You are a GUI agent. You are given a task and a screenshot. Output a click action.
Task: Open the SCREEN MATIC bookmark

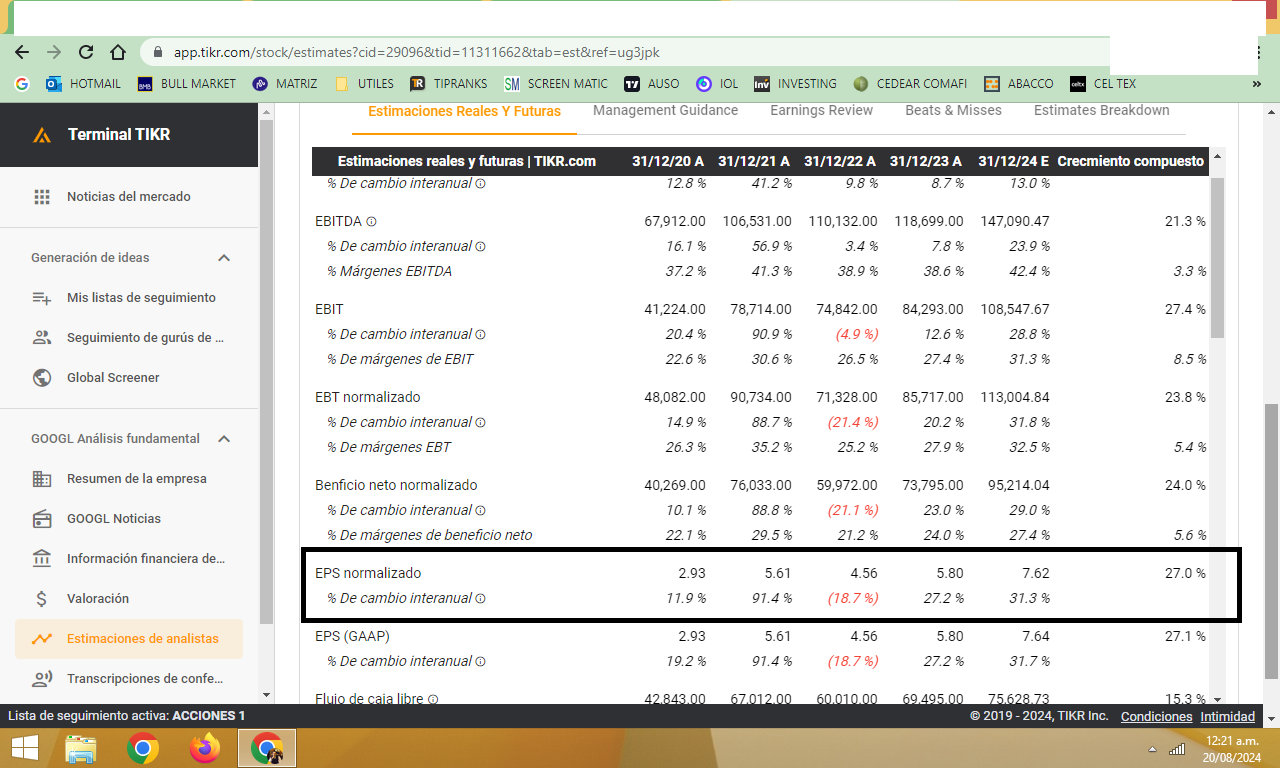(556, 84)
